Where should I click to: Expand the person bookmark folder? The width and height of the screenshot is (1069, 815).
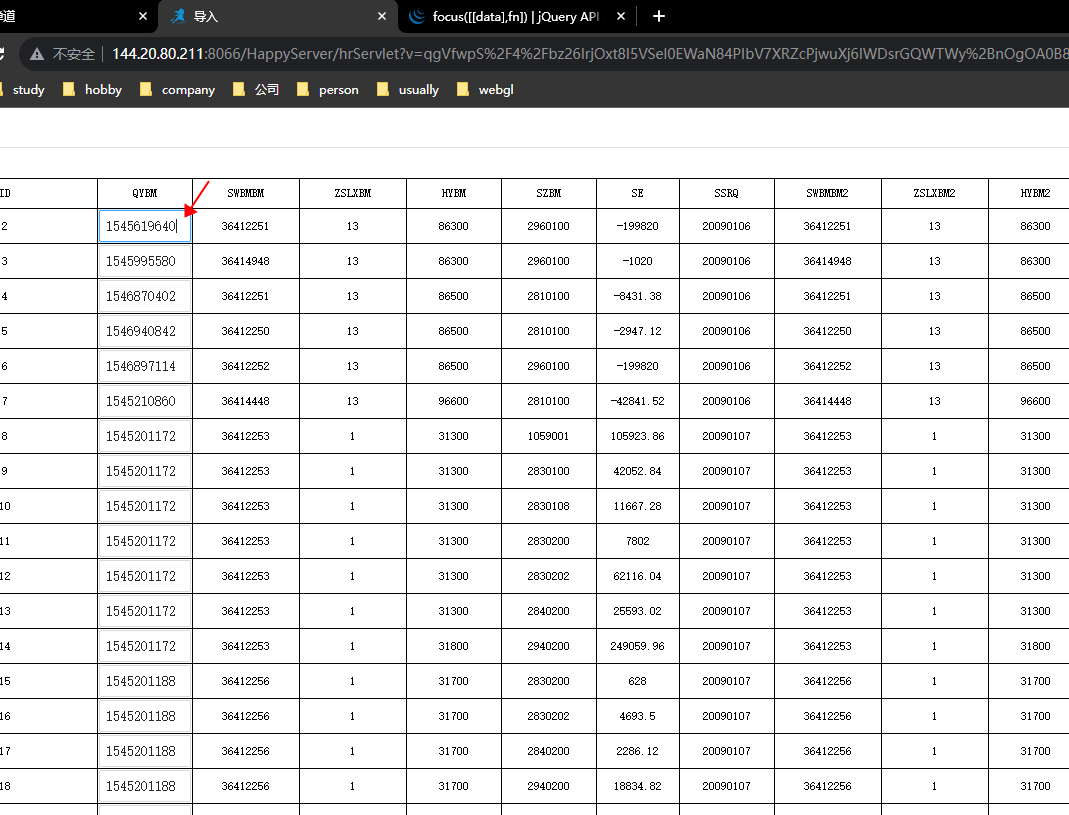point(328,90)
